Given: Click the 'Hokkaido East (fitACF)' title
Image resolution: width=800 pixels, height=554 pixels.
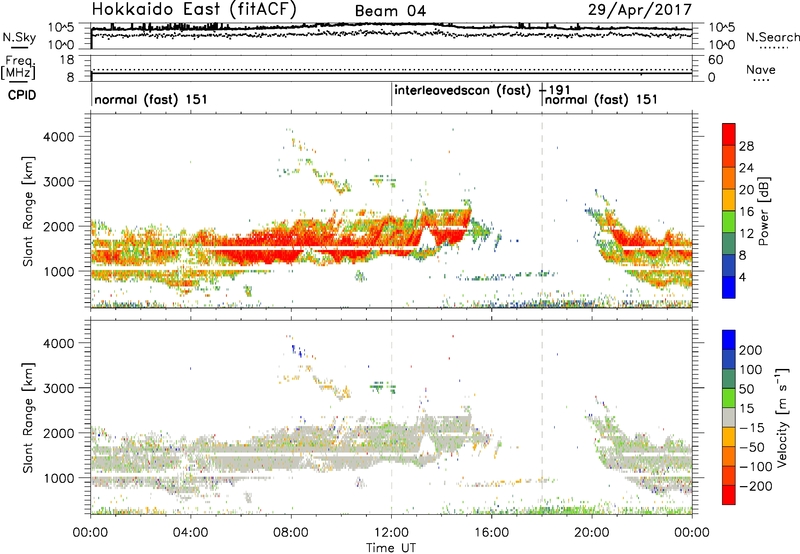Looking at the screenshot, I should pos(194,10).
